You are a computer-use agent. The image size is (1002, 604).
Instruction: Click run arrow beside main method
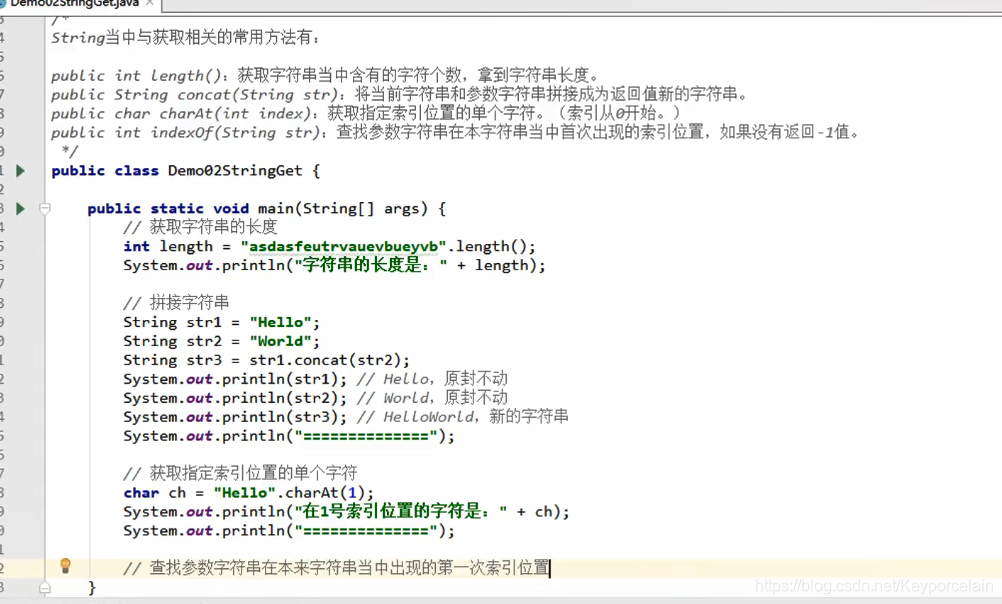(x=20, y=208)
